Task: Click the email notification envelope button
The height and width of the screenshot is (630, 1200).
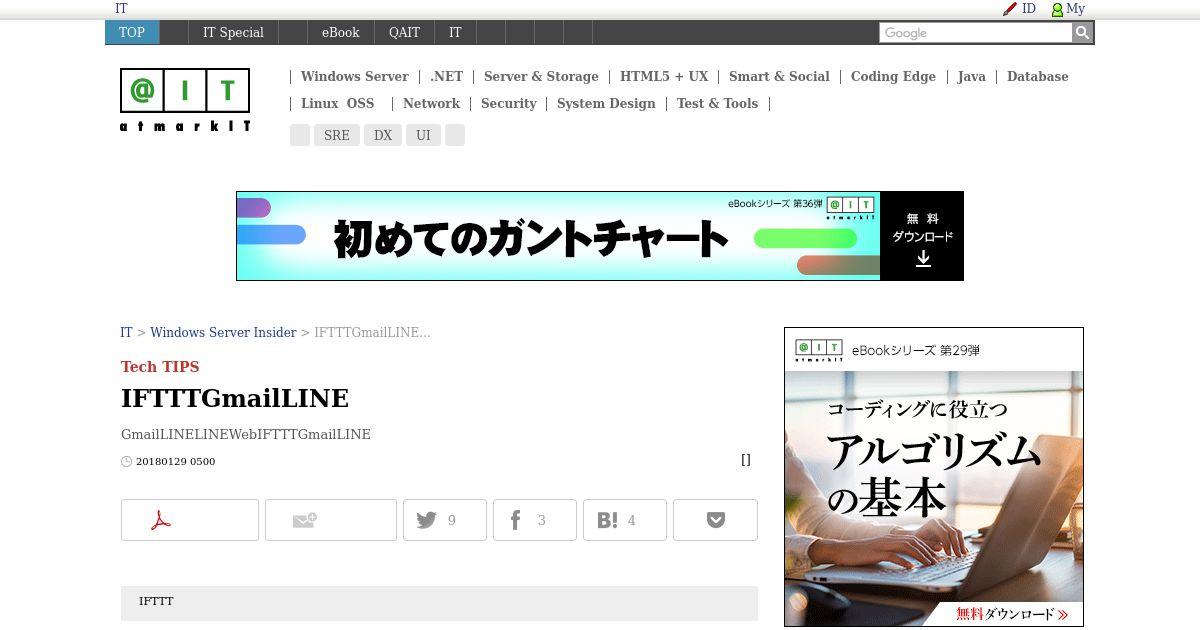Action: tap(331, 520)
